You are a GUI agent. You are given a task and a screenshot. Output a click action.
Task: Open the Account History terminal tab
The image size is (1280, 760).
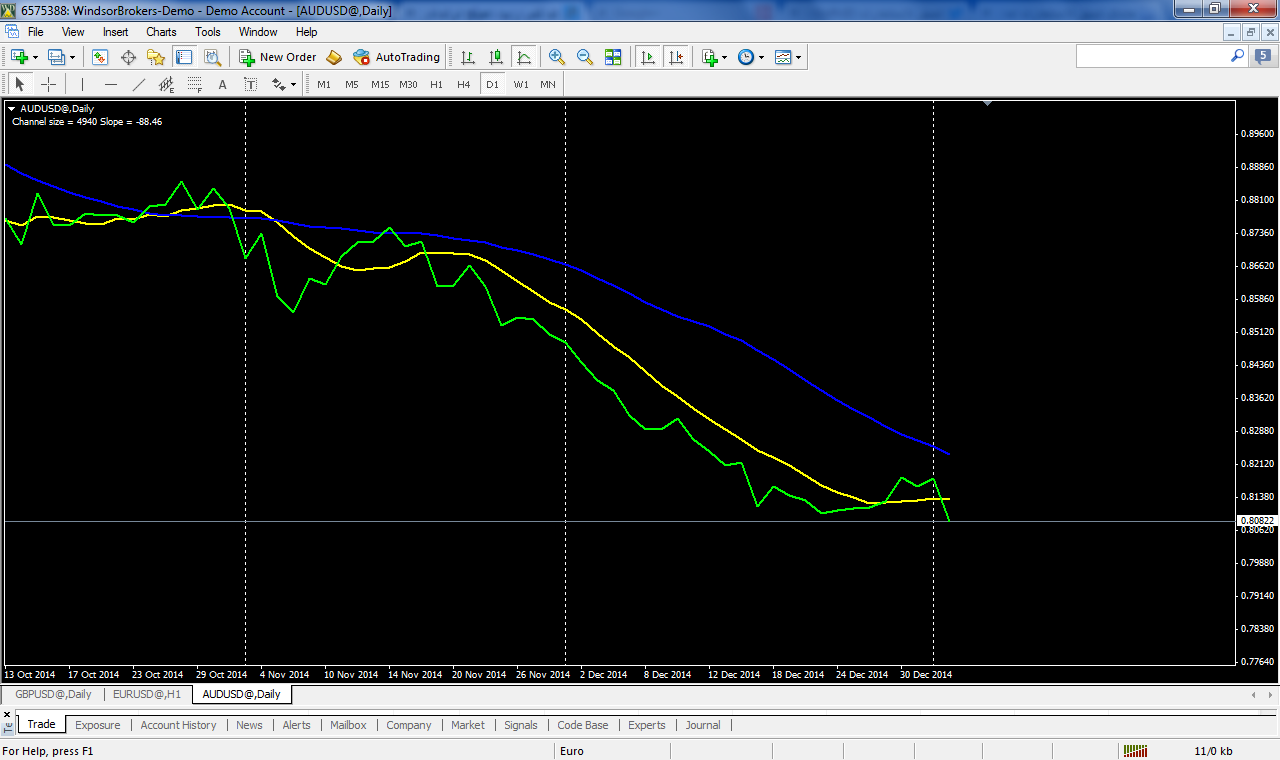178,725
